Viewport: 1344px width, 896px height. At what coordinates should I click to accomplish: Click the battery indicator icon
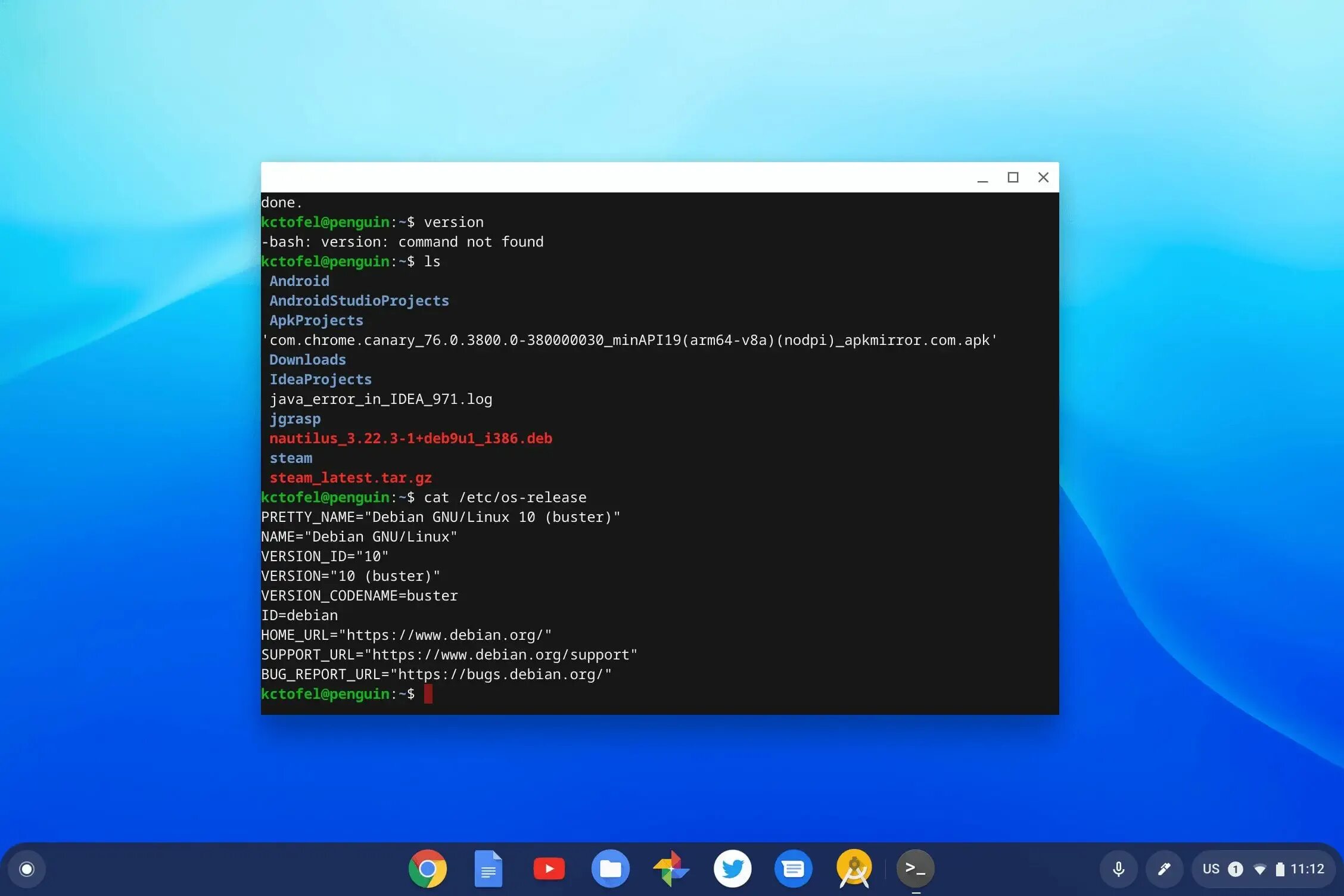pos(1280,869)
